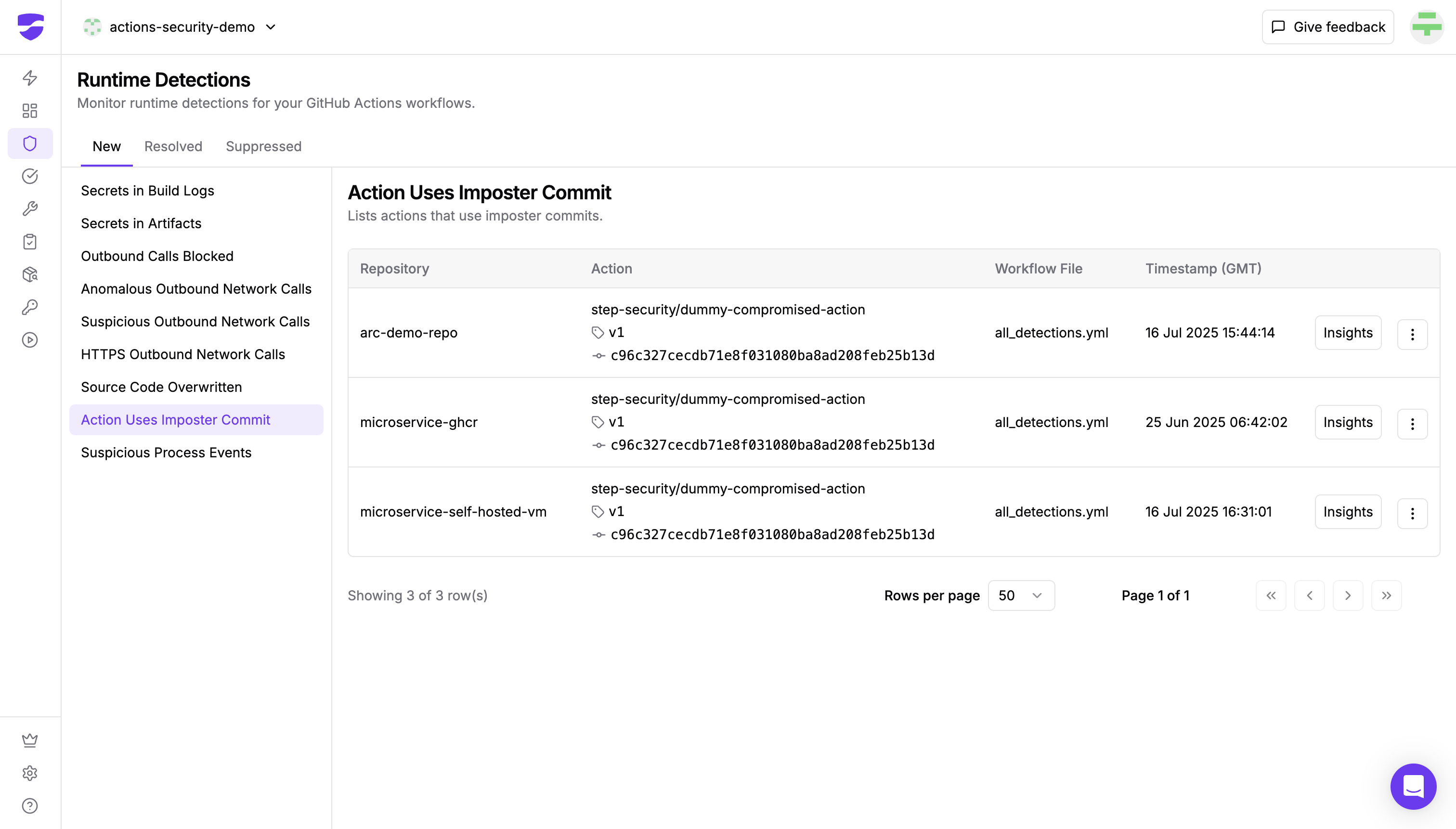
Task: Click Insights for microservice-self-hosted-vm
Action: point(1347,512)
